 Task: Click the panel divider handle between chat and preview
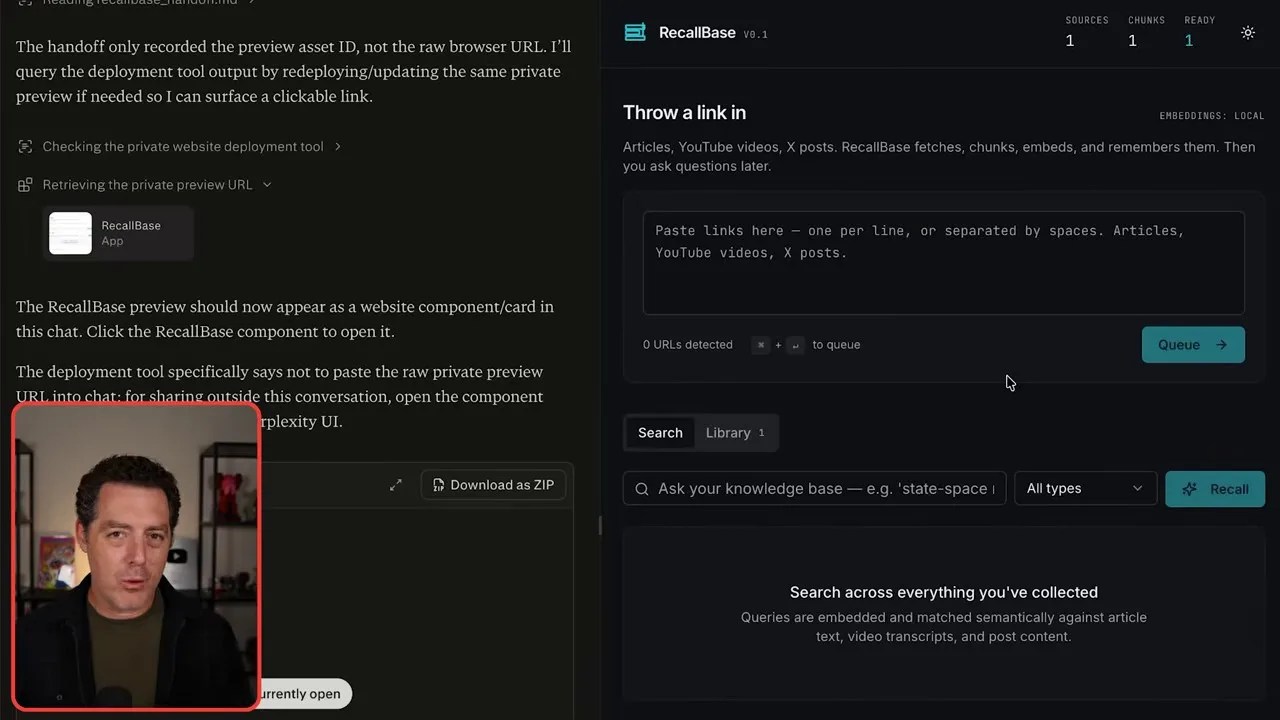pos(599,525)
